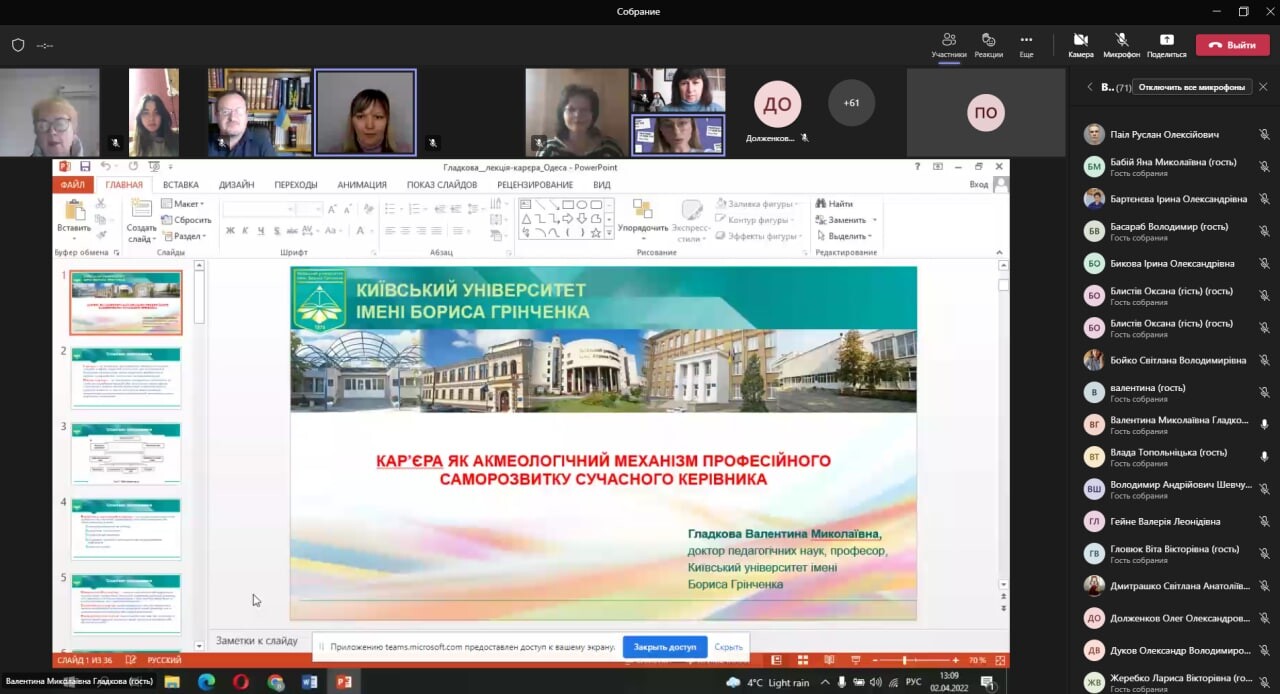Click the PowerPoint zoom slider
Screen dimensions: 1280x694
[x=904, y=661]
